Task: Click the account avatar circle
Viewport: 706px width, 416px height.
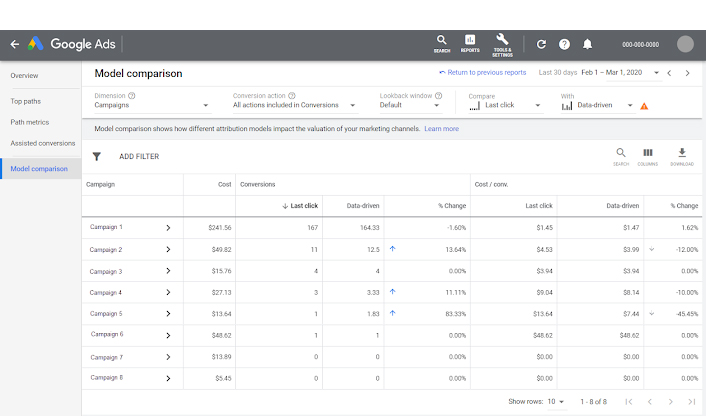Action: pyautogui.click(x=685, y=44)
